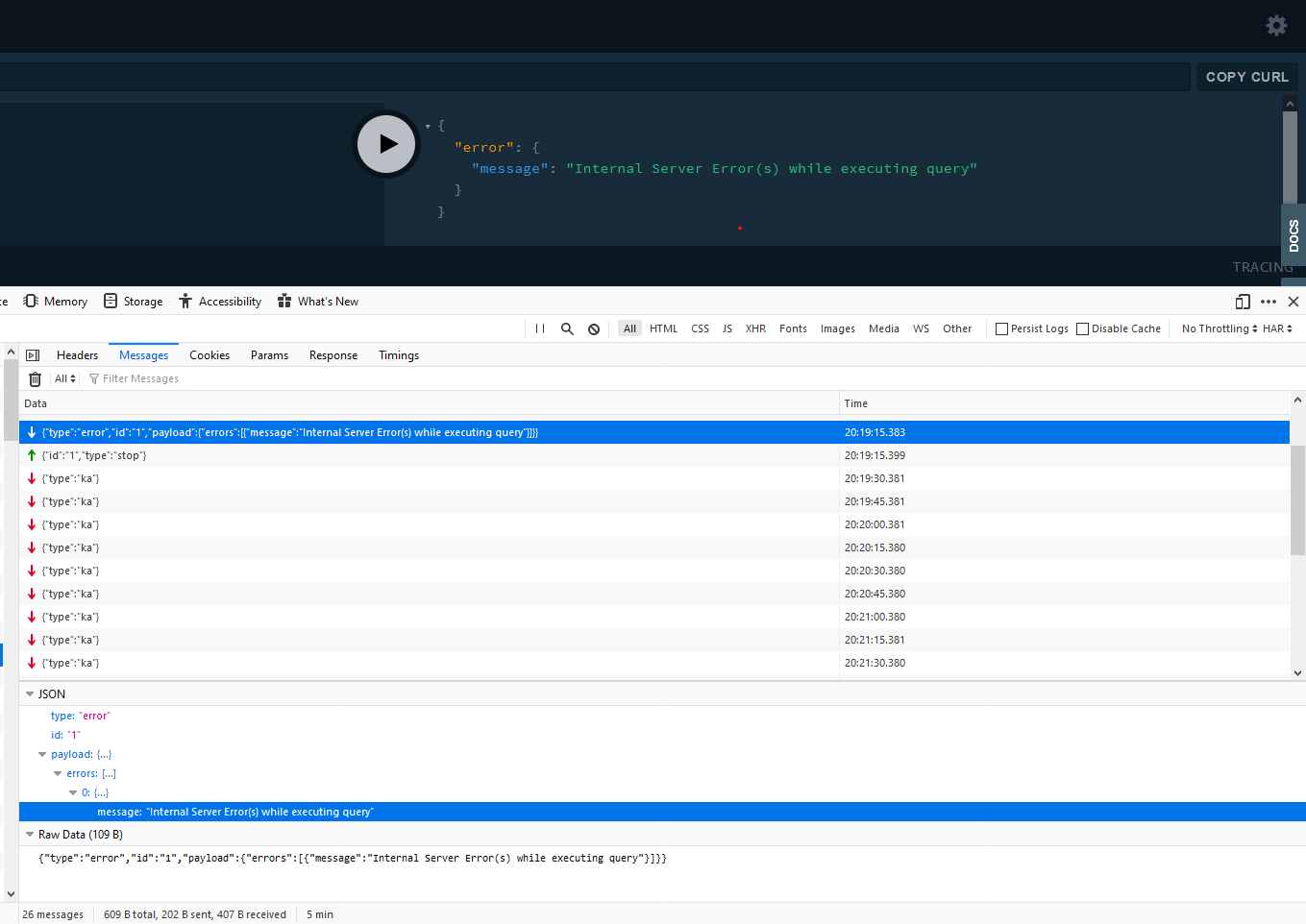This screenshot has height=924, width=1306.
Task: Pause network traffic recording
Action: (x=539, y=328)
